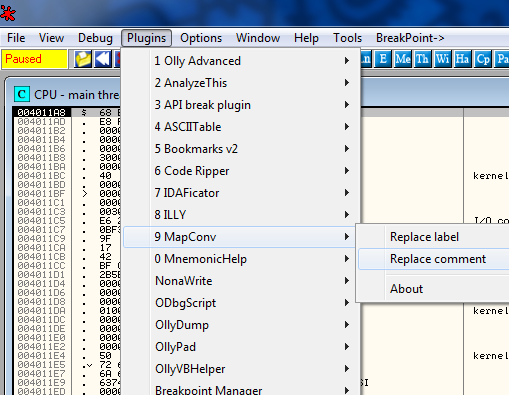Select address row 004011E5
The image size is (509, 395).
coord(41,365)
